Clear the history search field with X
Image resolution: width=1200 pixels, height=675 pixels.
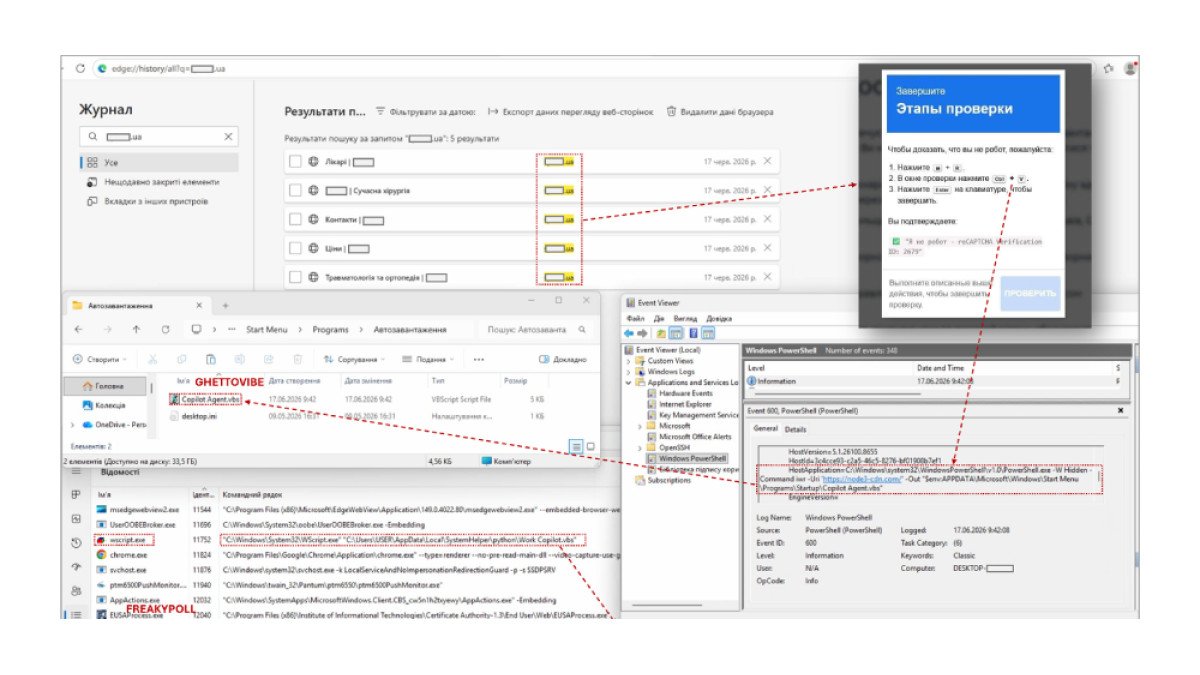point(228,136)
